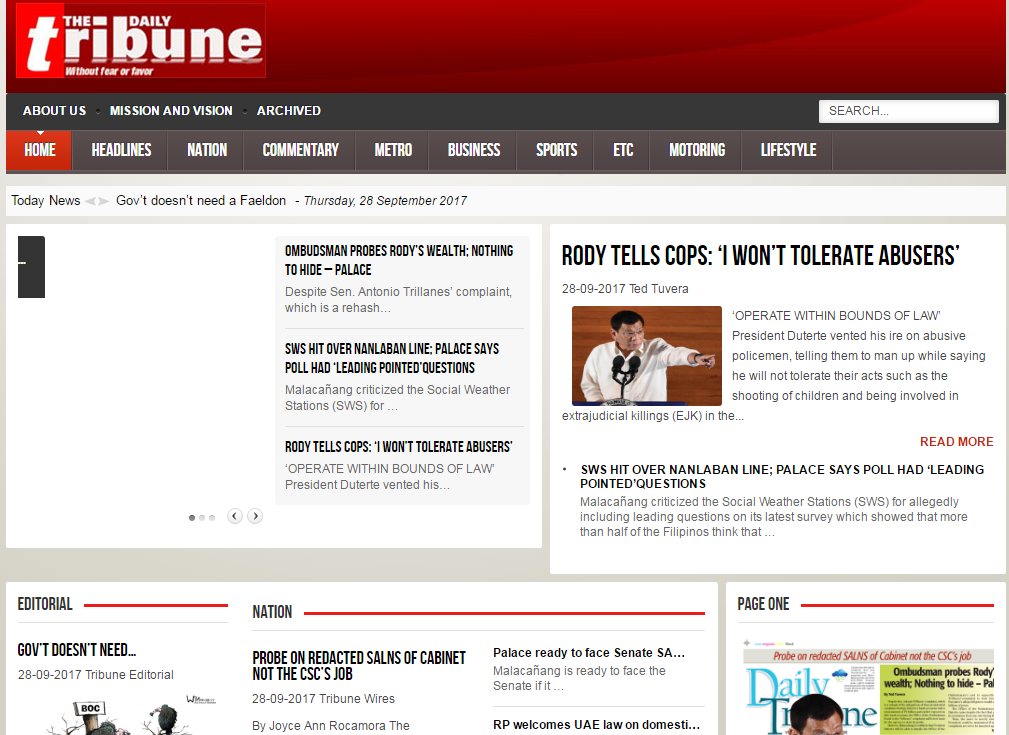
Task: Open bulleted SWS Nanlaban line article
Action: click(x=782, y=476)
